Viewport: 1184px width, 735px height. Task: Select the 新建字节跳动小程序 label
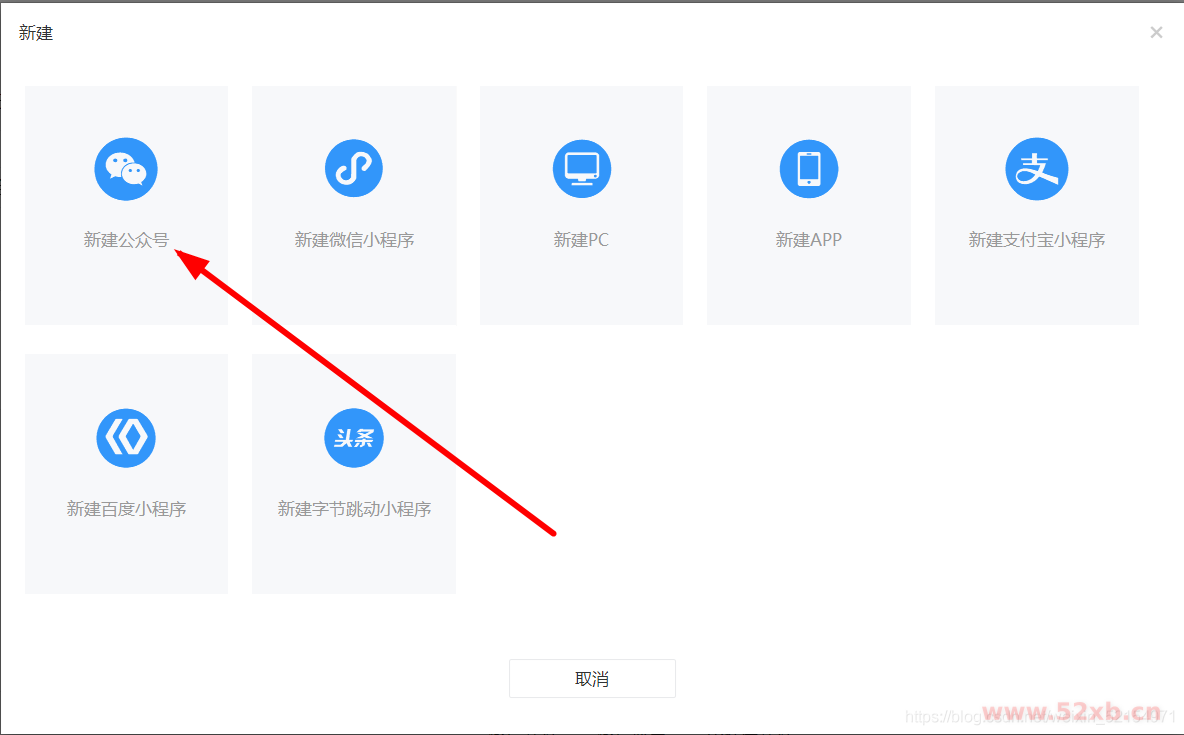(354, 509)
